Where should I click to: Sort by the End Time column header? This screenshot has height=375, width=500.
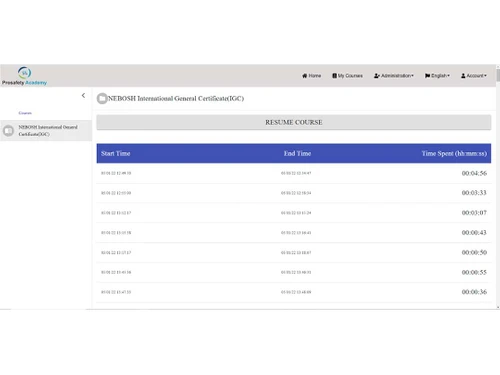(297, 153)
